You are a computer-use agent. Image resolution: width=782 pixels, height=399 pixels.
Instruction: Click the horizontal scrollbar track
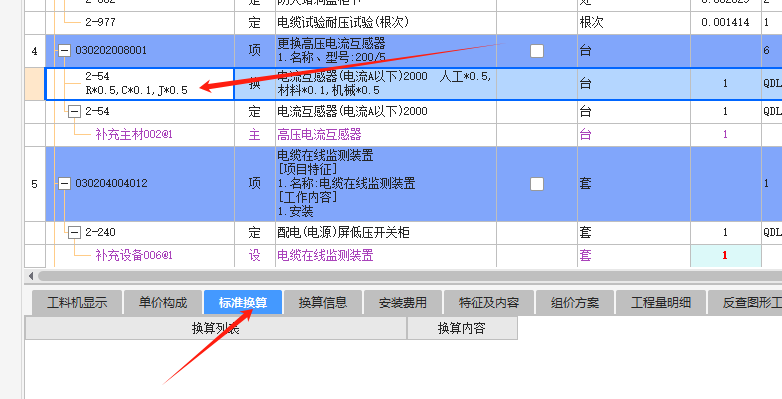tap(409, 276)
